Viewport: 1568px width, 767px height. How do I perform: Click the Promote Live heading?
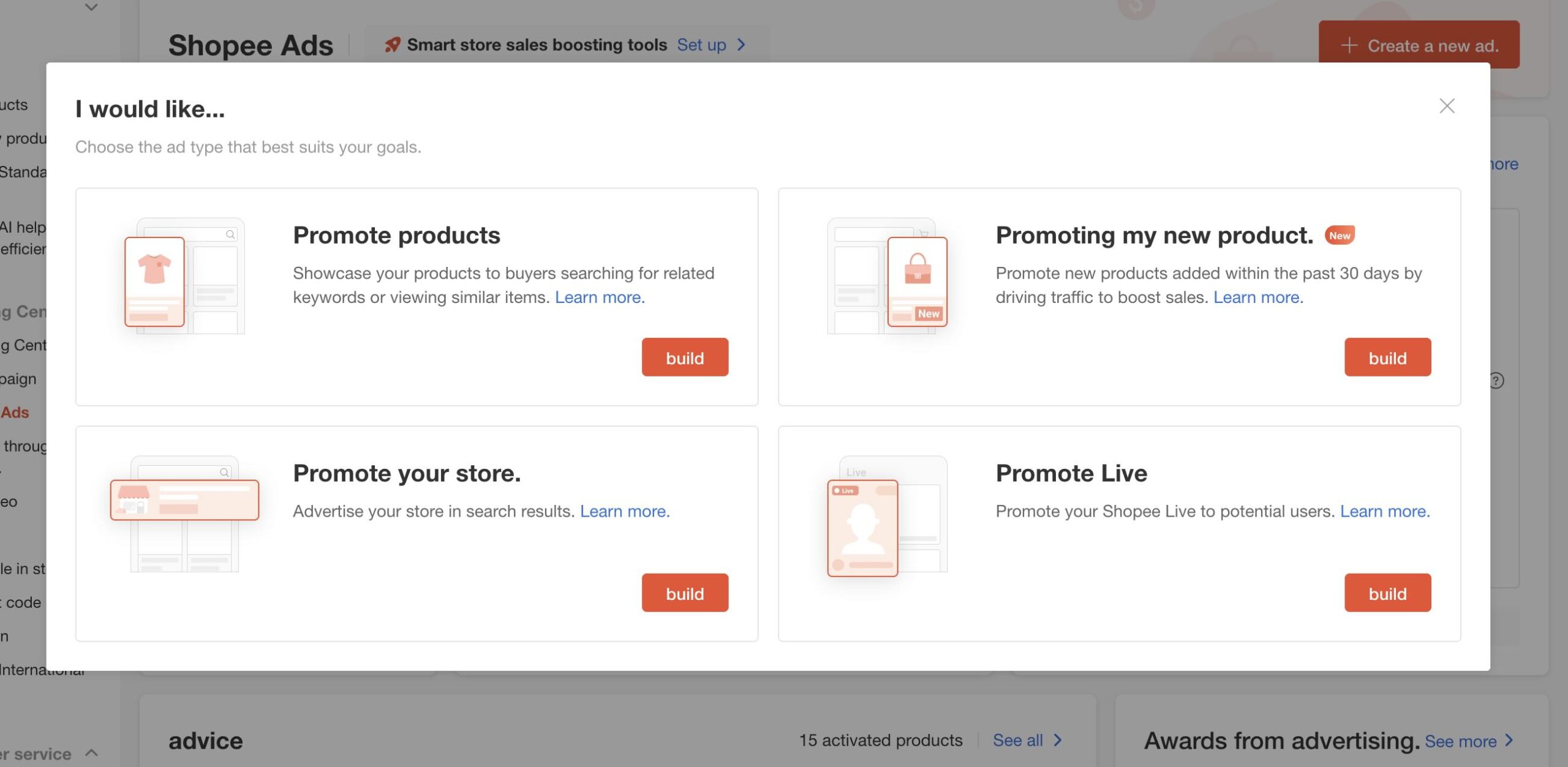tap(1071, 473)
